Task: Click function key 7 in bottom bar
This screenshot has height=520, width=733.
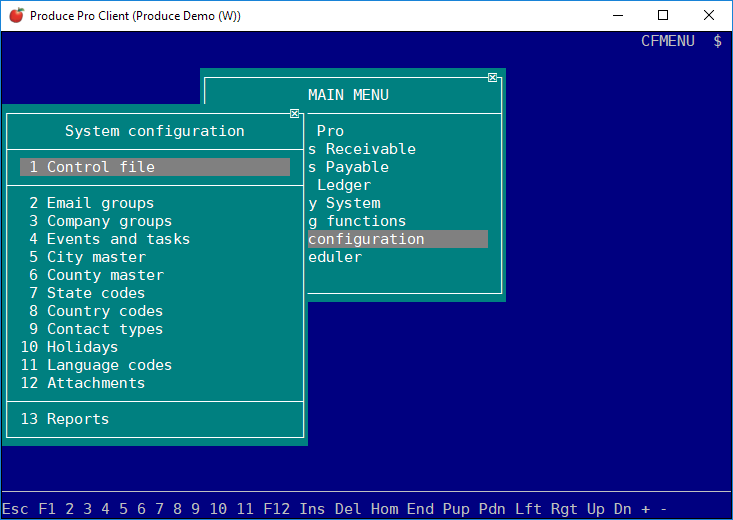Action: [159, 509]
